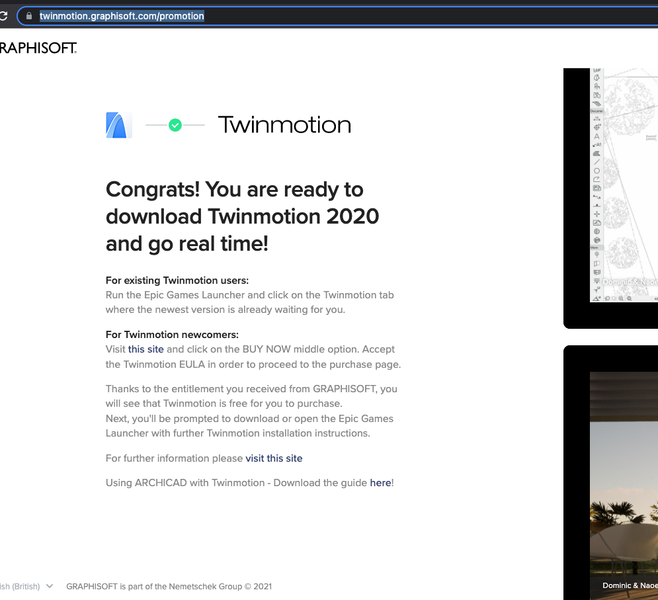This screenshot has height=600, width=658.
Task: Click 'Run the Epic Games Launcher' paragraph
Action: (x=250, y=302)
